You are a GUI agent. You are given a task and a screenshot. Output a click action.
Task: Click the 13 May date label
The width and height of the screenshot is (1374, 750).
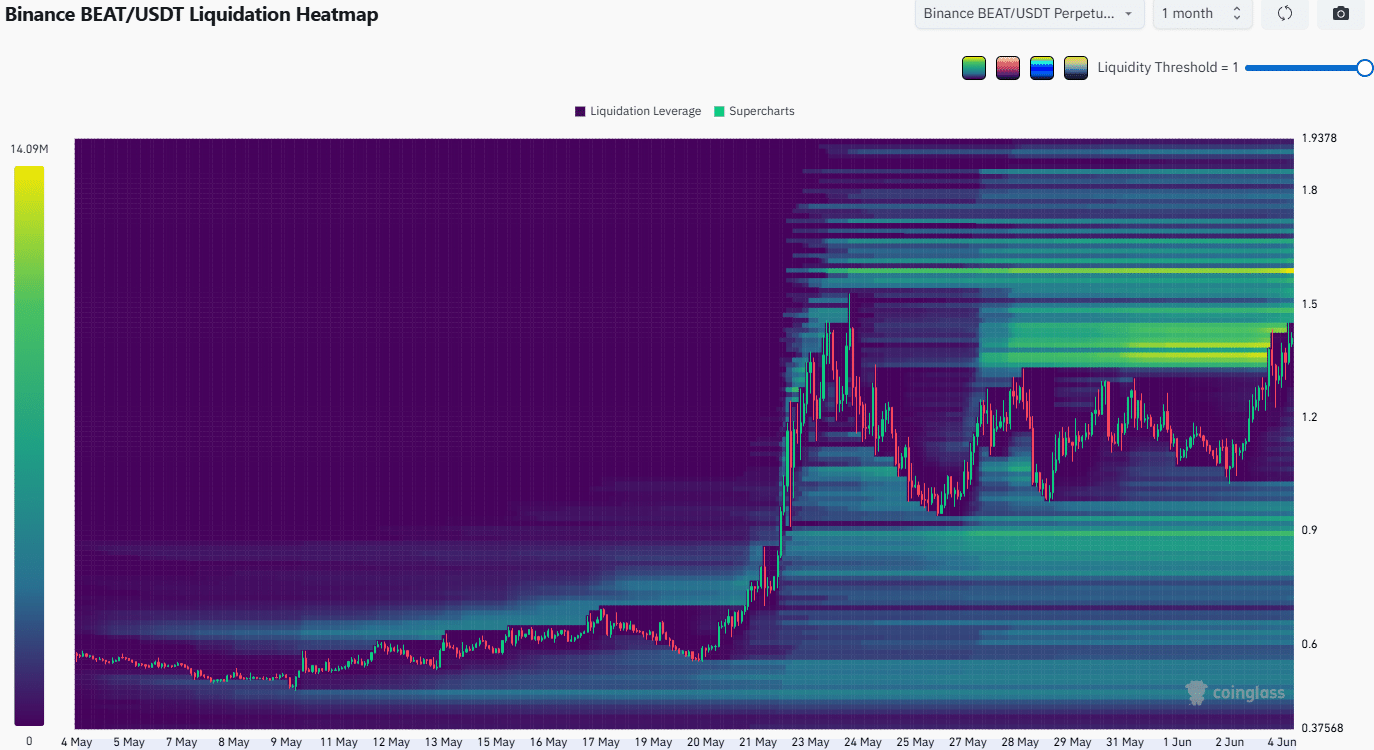[x=444, y=742]
